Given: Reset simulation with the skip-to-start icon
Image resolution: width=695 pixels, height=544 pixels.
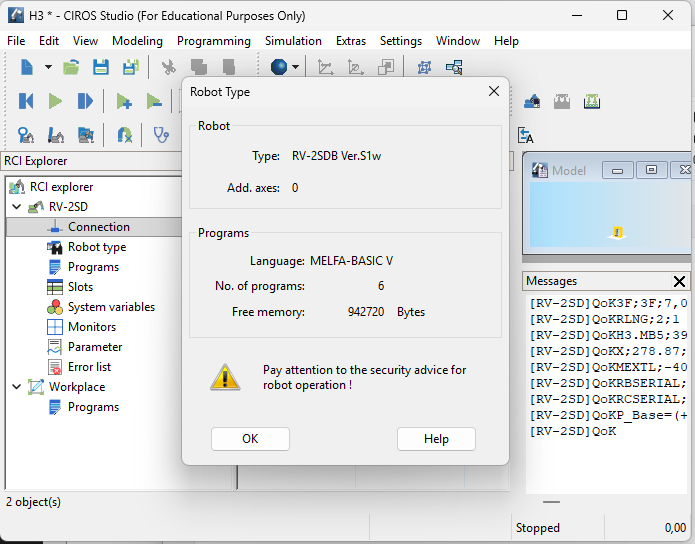Looking at the screenshot, I should pos(26,101).
